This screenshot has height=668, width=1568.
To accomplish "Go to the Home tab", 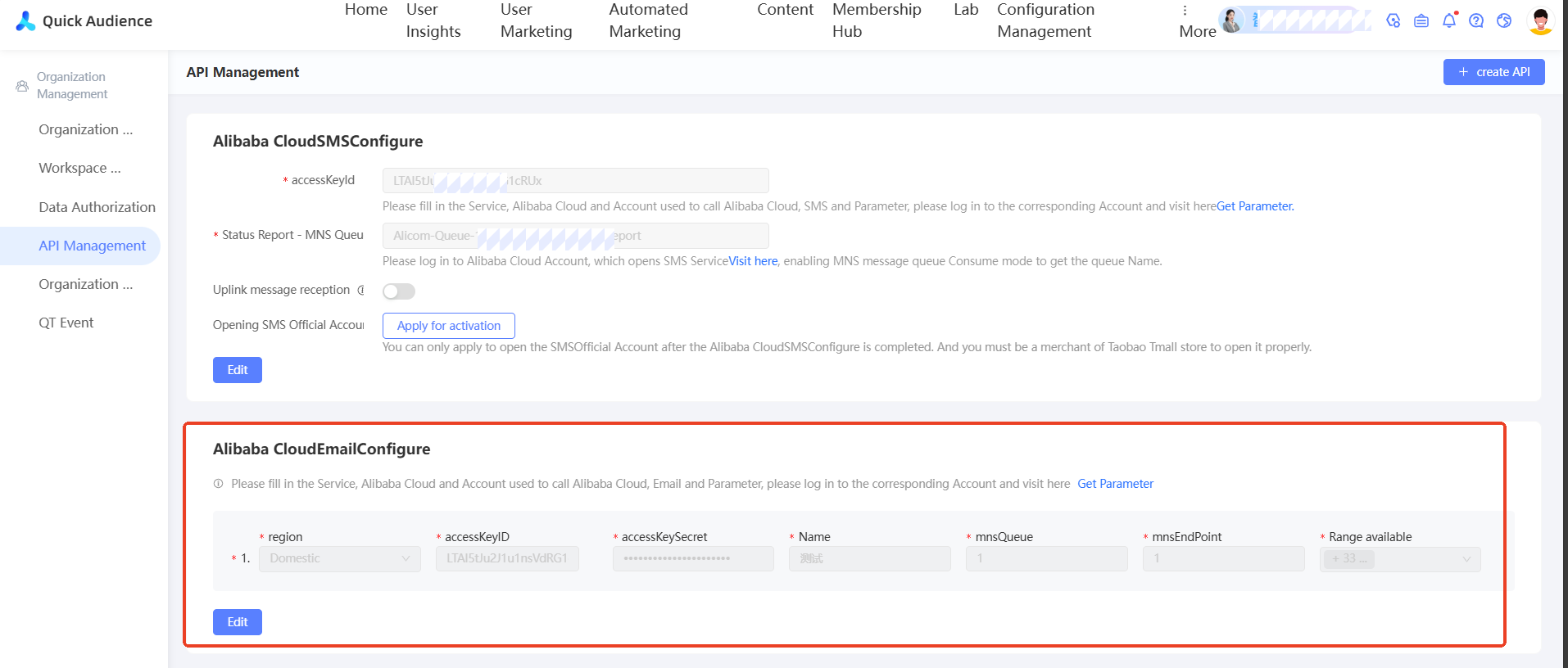I will pos(366,10).
